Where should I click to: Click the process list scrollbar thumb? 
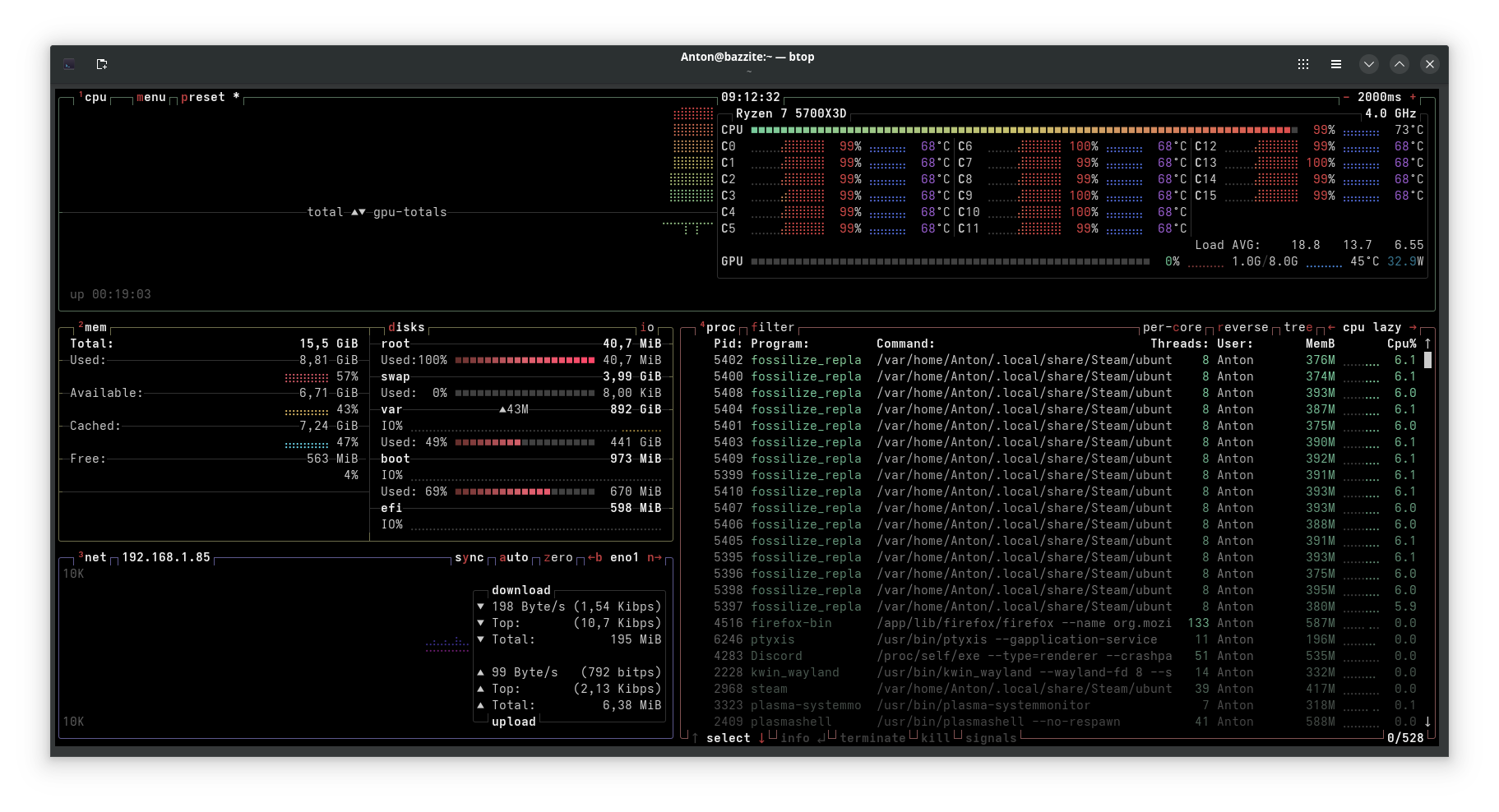1427,360
